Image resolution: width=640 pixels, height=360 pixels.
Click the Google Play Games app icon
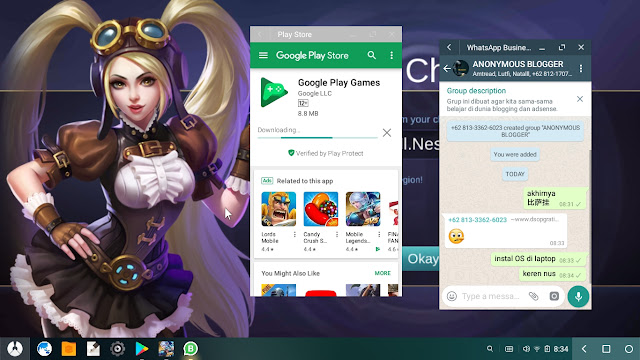[x=274, y=92]
